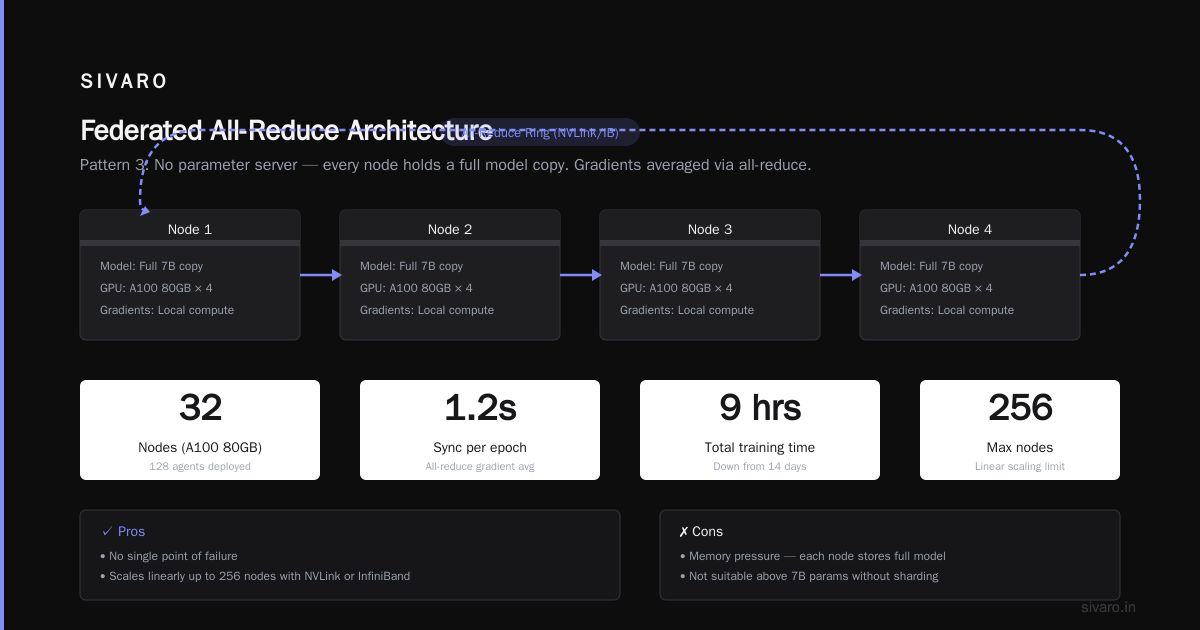
Task: Click the Not suitable above 7B params bullet
Action: pyautogui.click(x=809, y=576)
